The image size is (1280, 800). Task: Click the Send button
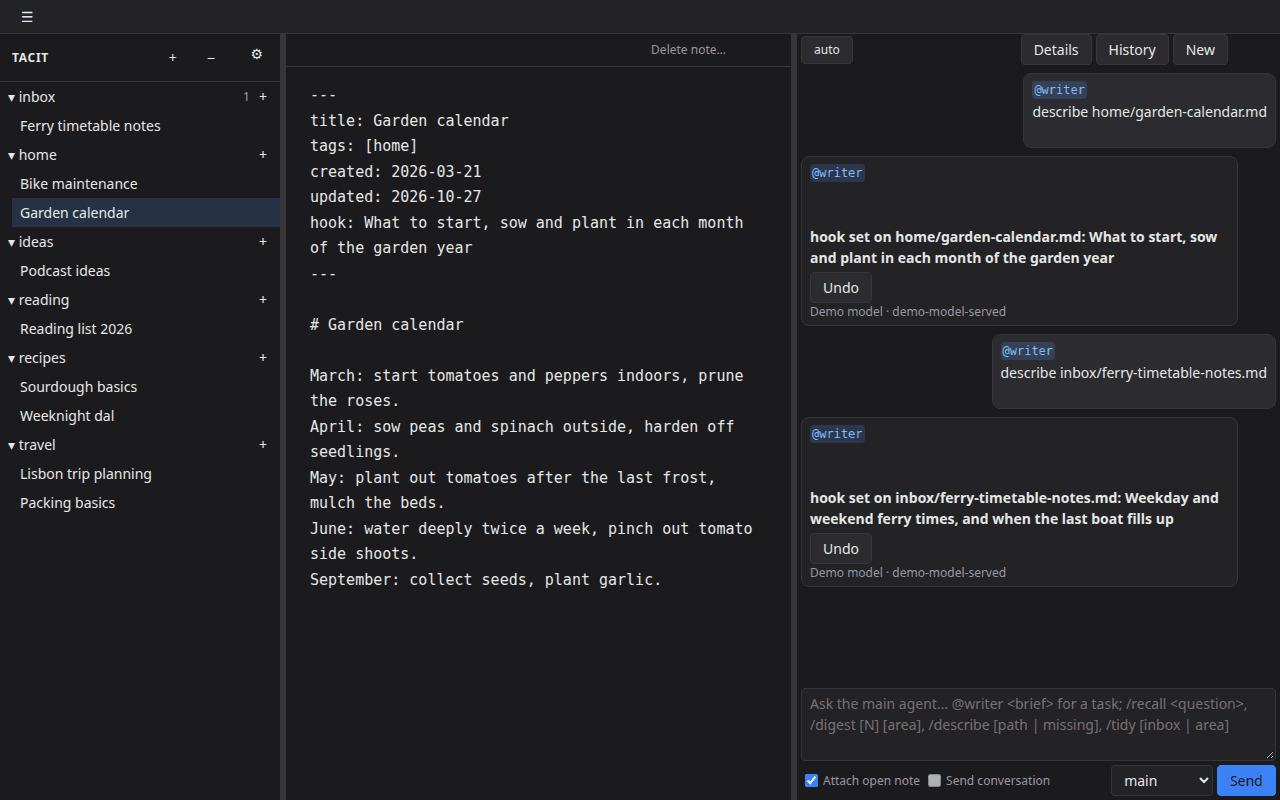[x=1246, y=781]
